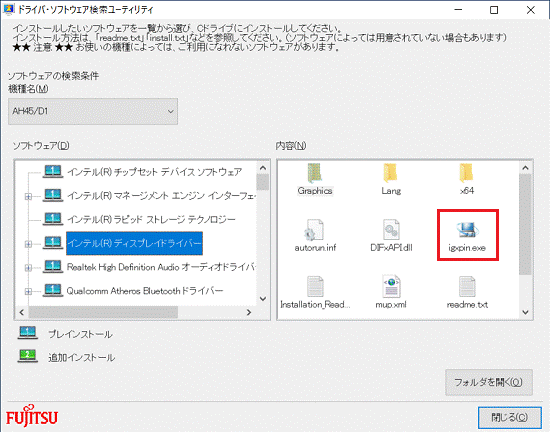Screen dimensions: 550x432
Task: Select Qualcomm Atheros Bluetooth ドライバー item
Action: pyautogui.click(x=145, y=291)
